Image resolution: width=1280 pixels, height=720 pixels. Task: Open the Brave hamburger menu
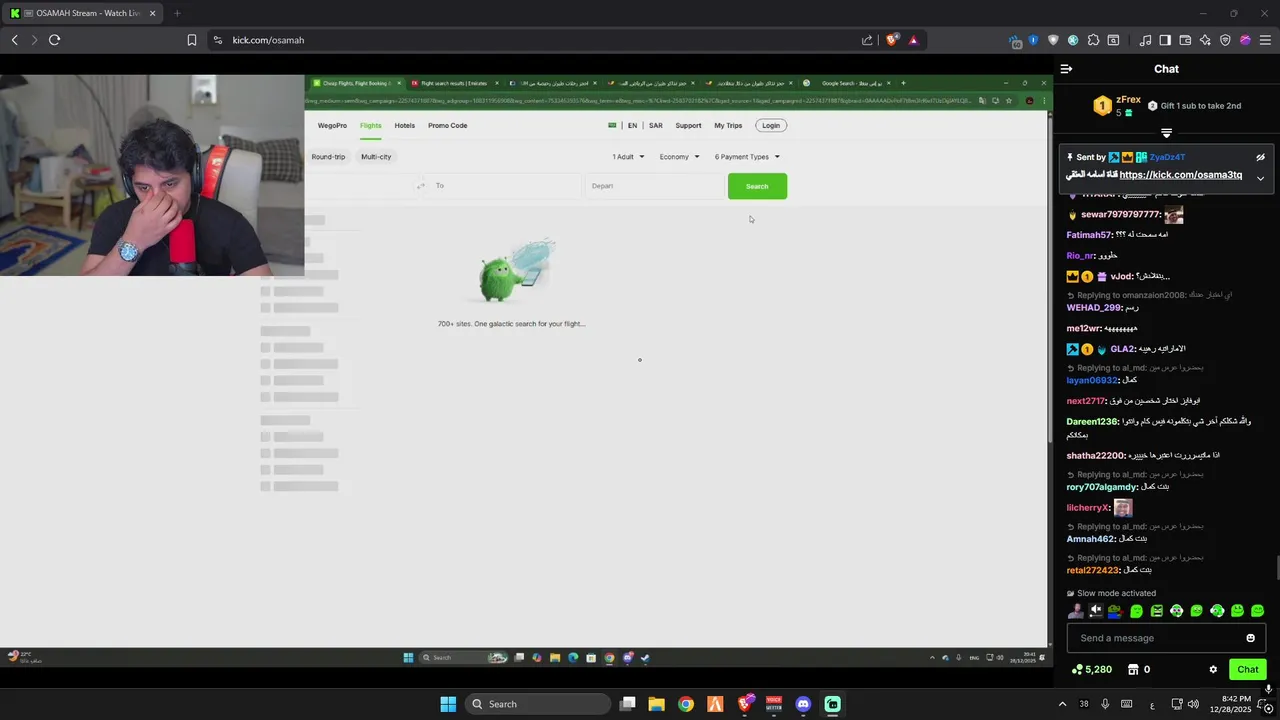pyautogui.click(x=1265, y=40)
